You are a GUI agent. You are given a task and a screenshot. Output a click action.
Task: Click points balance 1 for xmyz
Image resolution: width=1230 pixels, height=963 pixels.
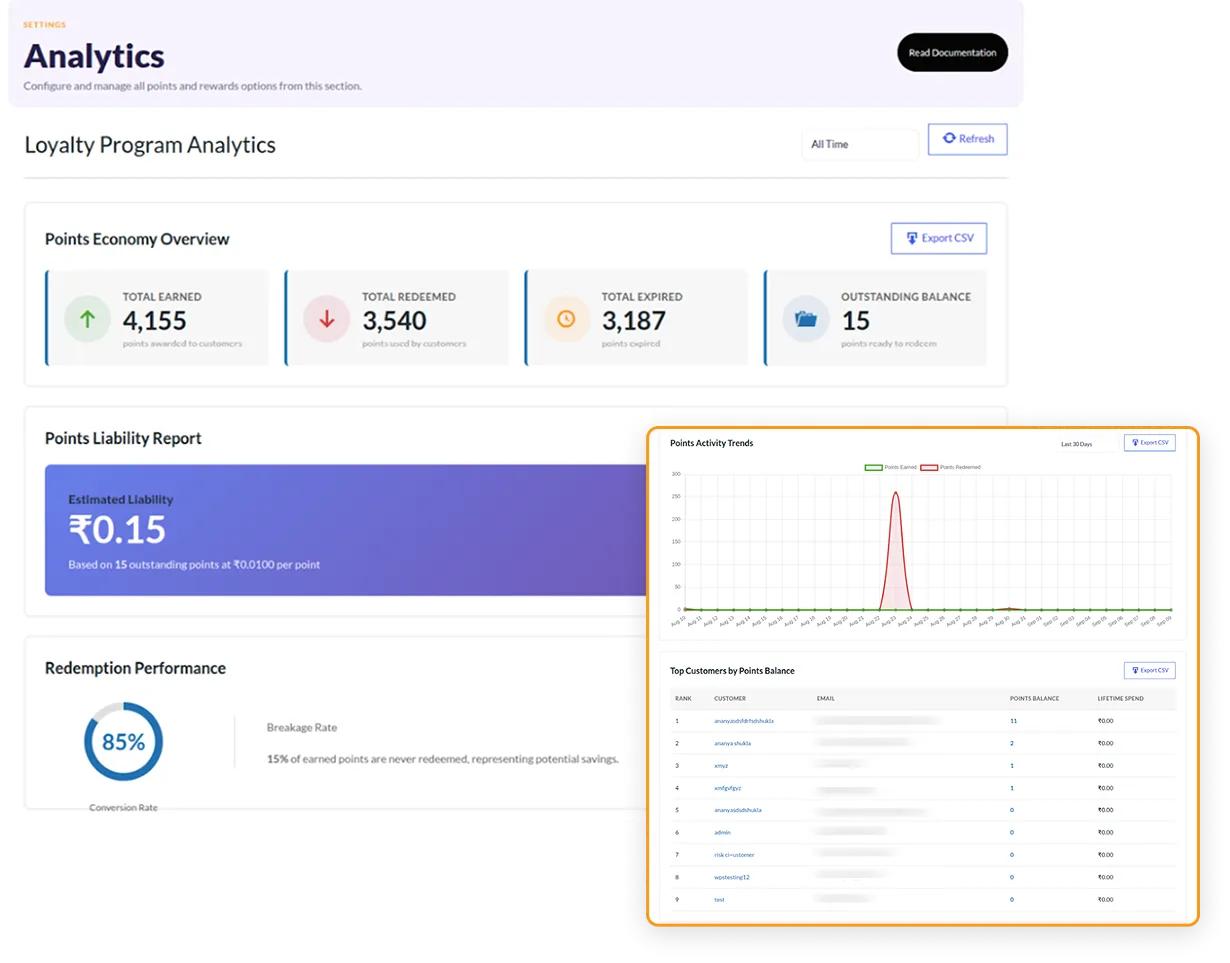click(x=1012, y=765)
